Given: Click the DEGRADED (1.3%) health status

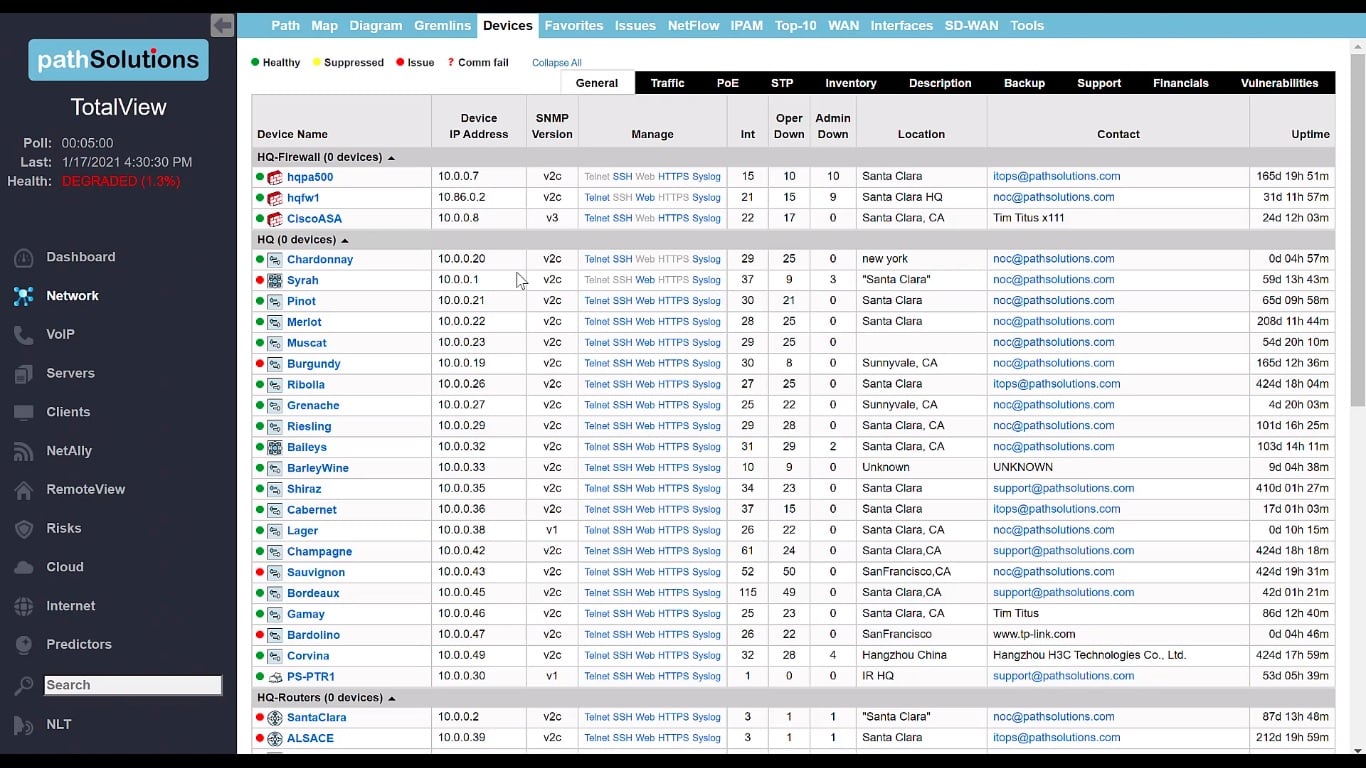Looking at the screenshot, I should point(121,182).
